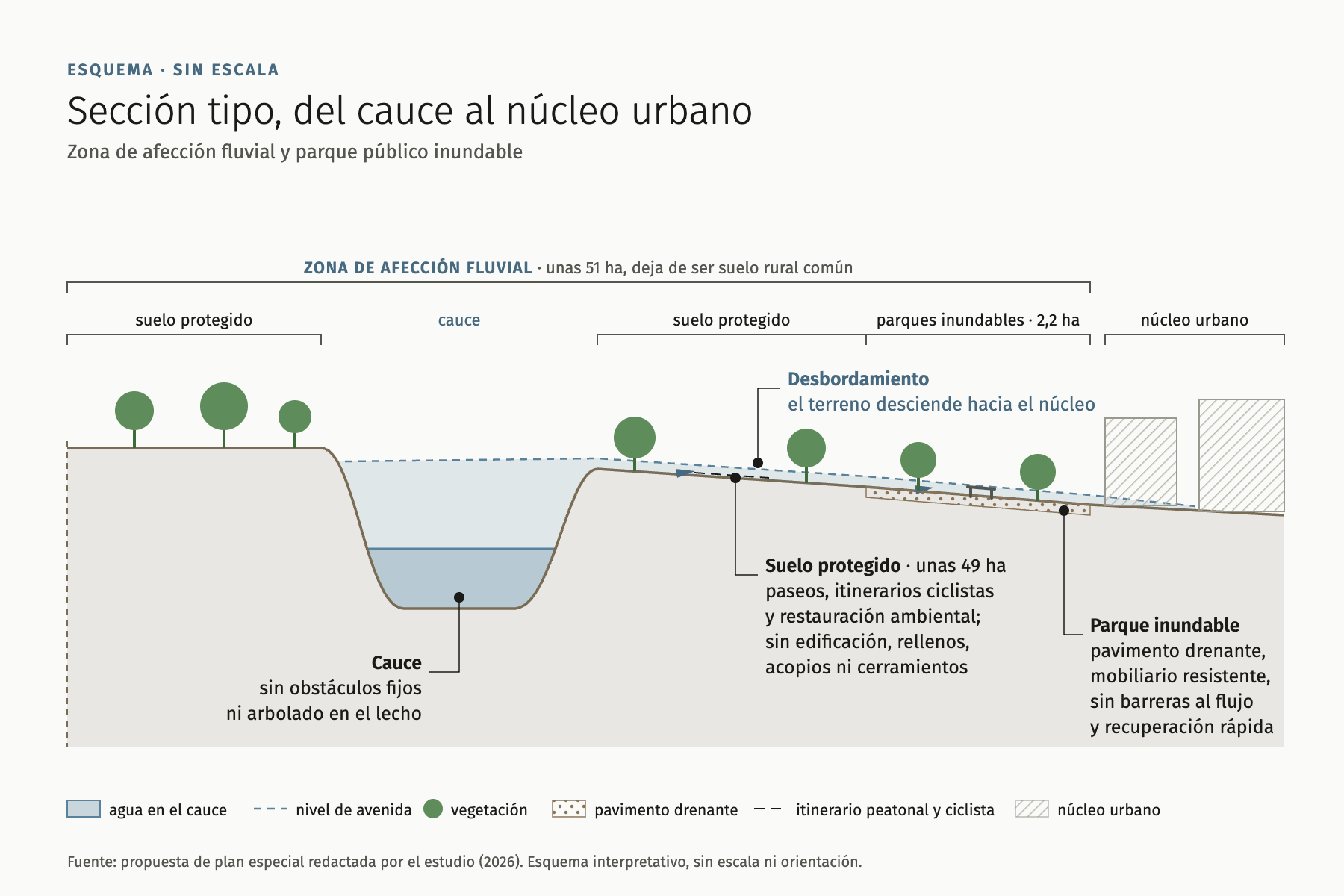This screenshot has width=1344, height=896.
Task: Click the blue dashed 'nivel de avenida' legend line
Action: [x=270, y=809]
